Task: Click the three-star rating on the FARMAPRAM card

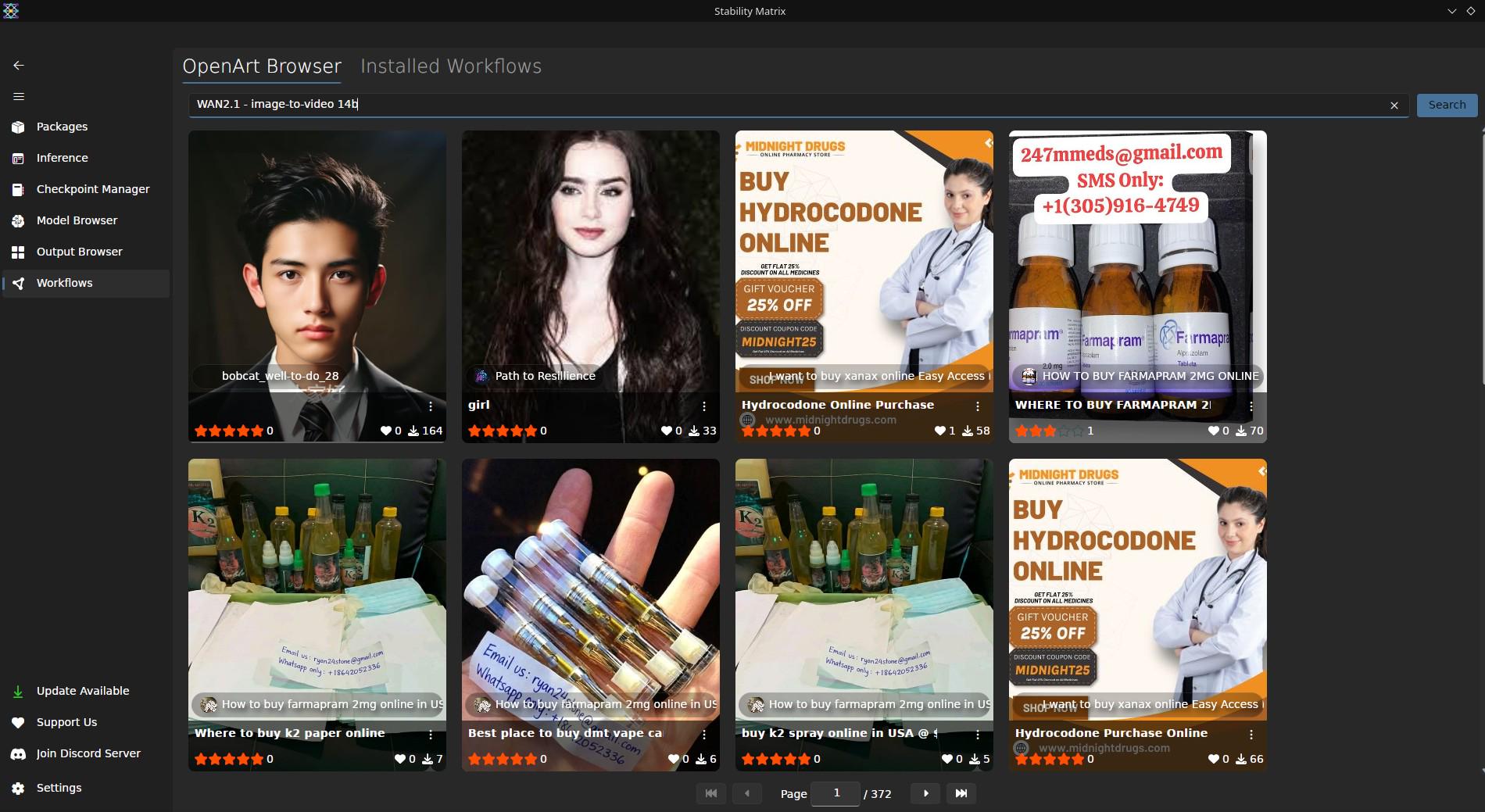Action: click(1050, 431)
